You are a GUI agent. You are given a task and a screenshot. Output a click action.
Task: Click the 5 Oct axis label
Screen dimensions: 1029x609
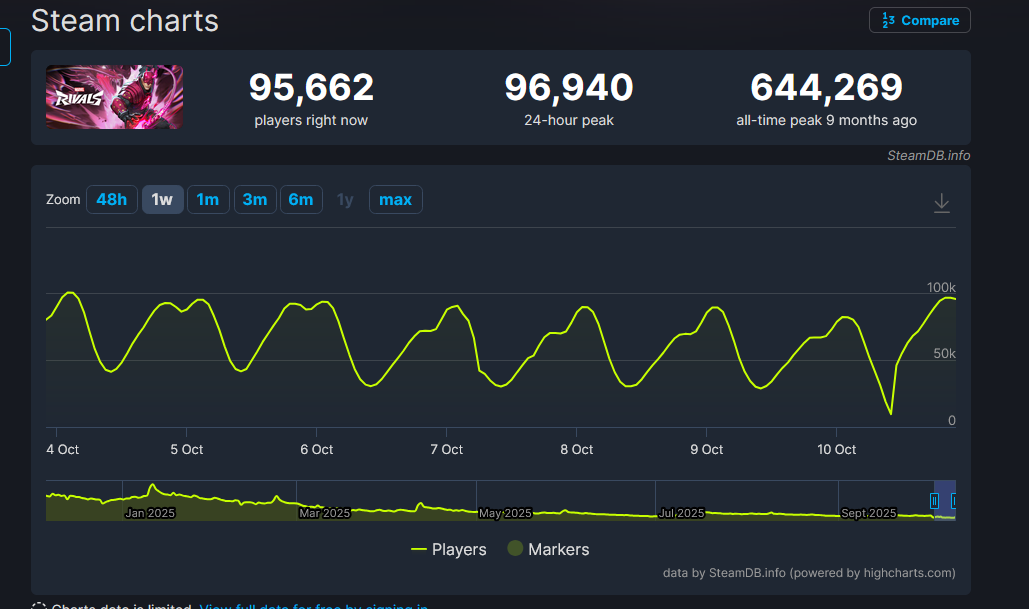187,450
